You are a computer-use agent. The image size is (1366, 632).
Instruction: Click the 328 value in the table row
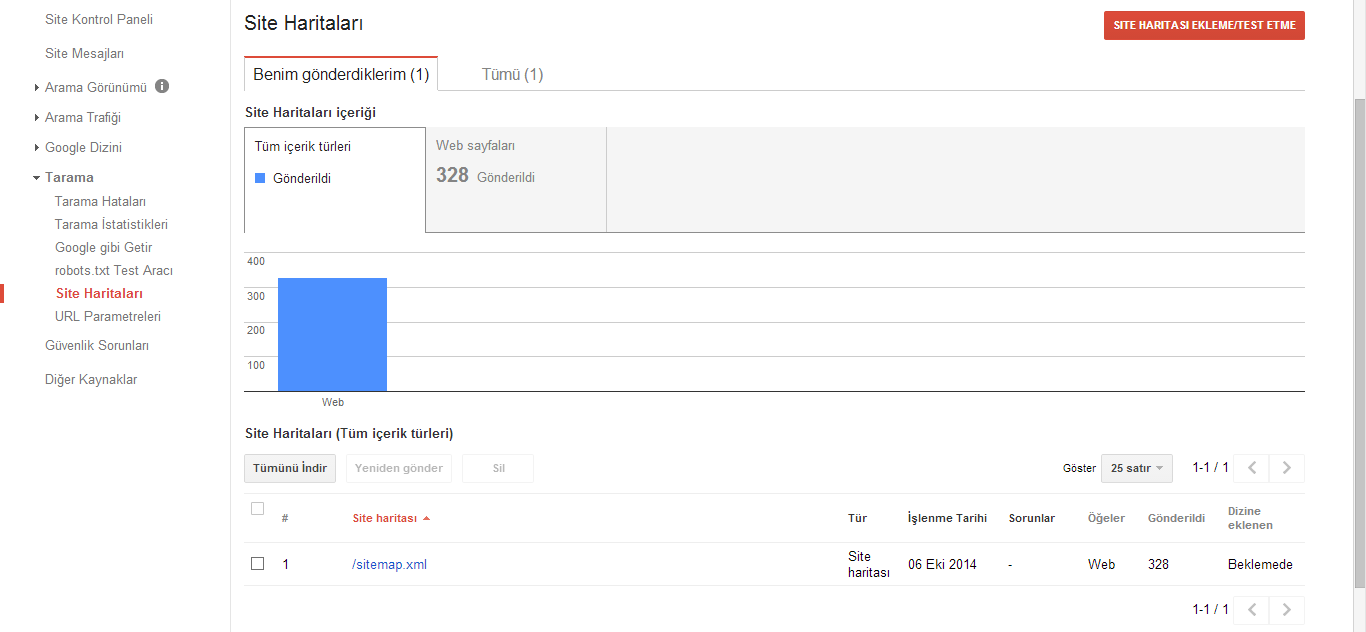click(x=1158, y=564)
